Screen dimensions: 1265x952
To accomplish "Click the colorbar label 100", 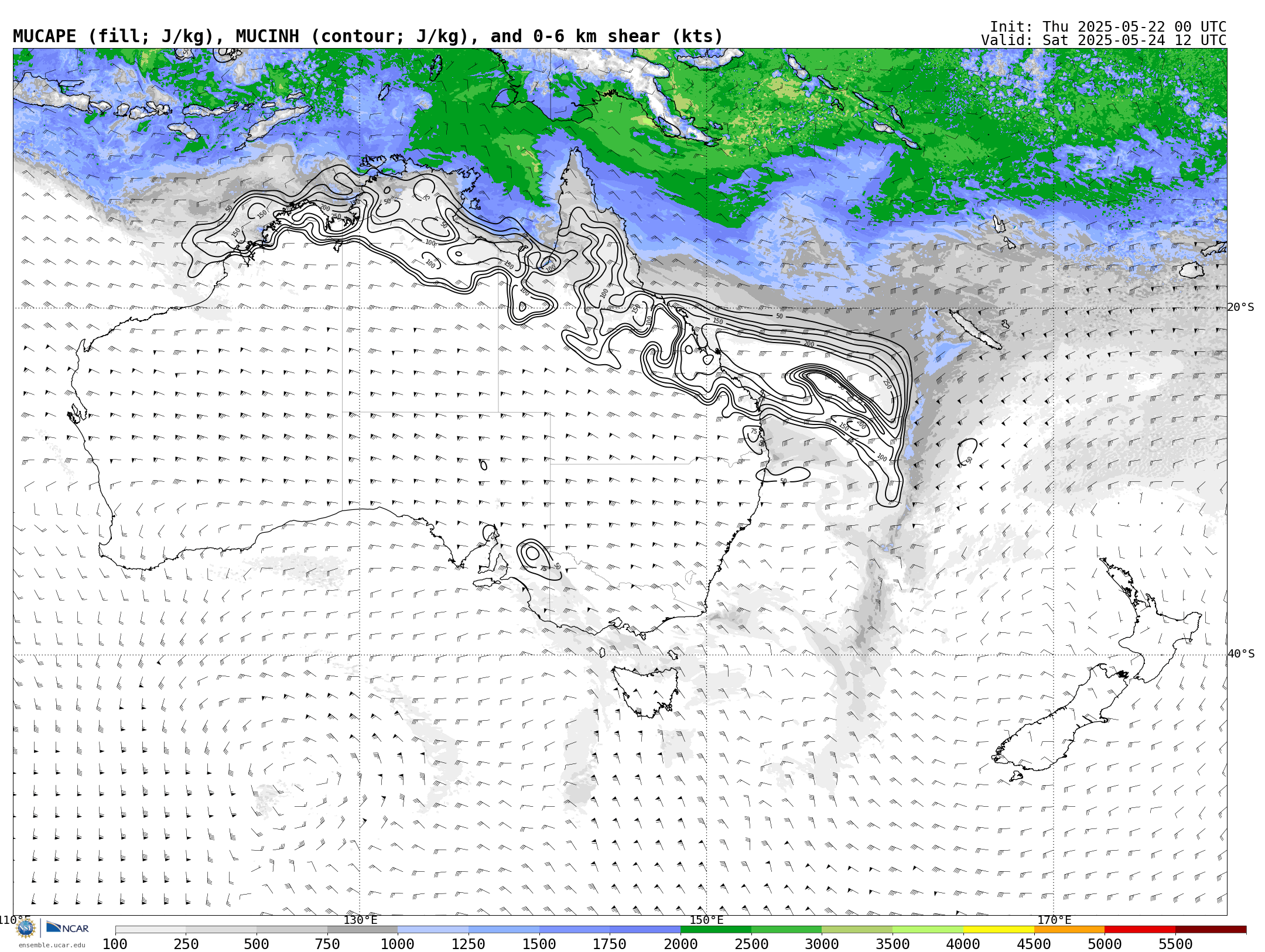I will (x=115, y=944).
